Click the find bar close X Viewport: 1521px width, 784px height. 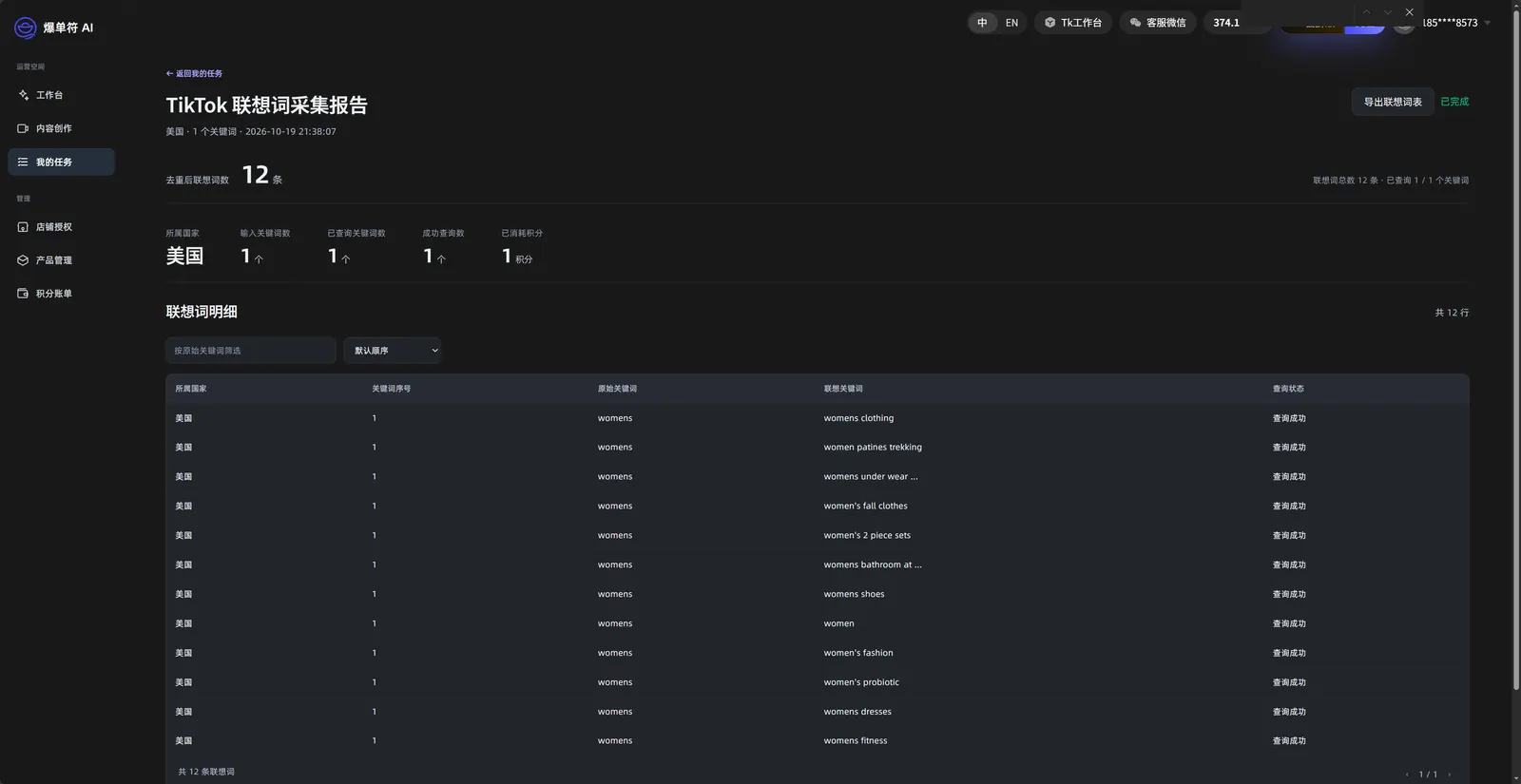coord(1410,12)
